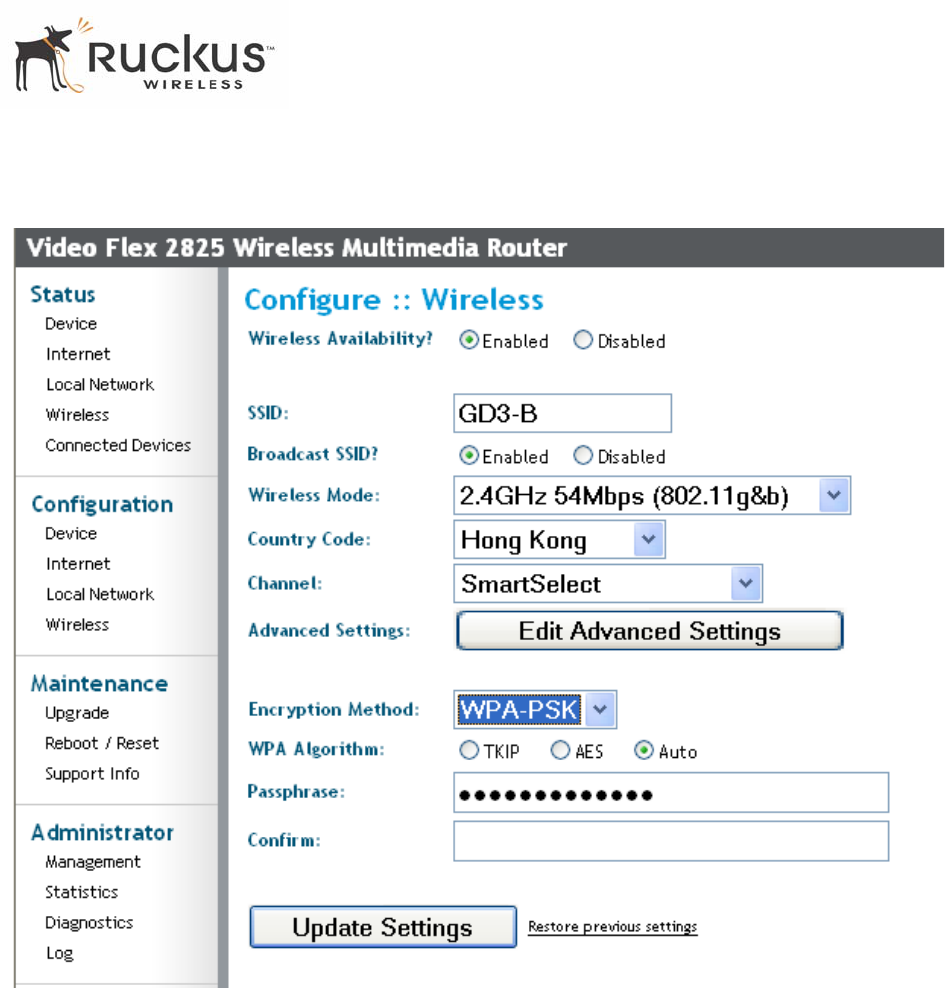
Task: Open the Country Code dropdown
Action: (559, 539)
